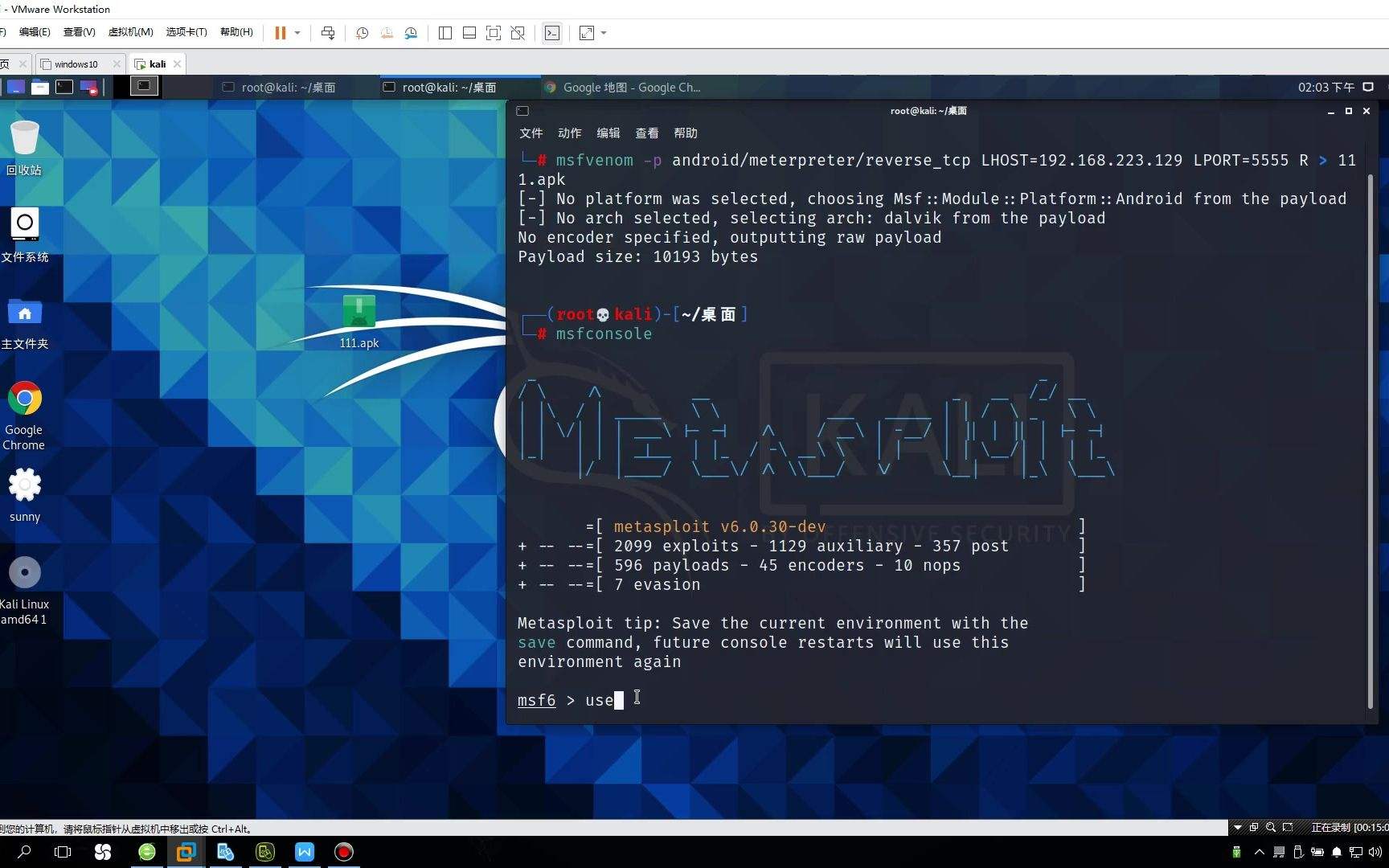This screenshot has width=1389, height=868.
Task: Open the file manager icon in the Kali panel
Action: [40, 87]
